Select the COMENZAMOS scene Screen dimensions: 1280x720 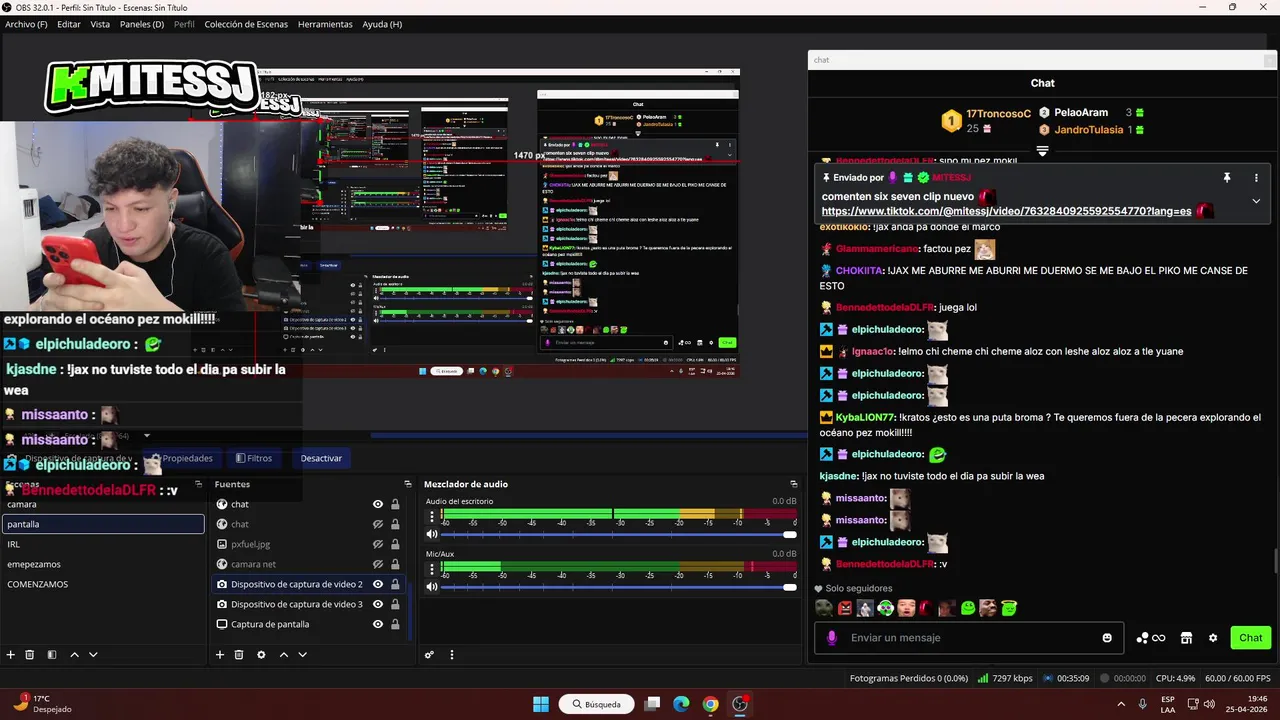pos(103,584)
